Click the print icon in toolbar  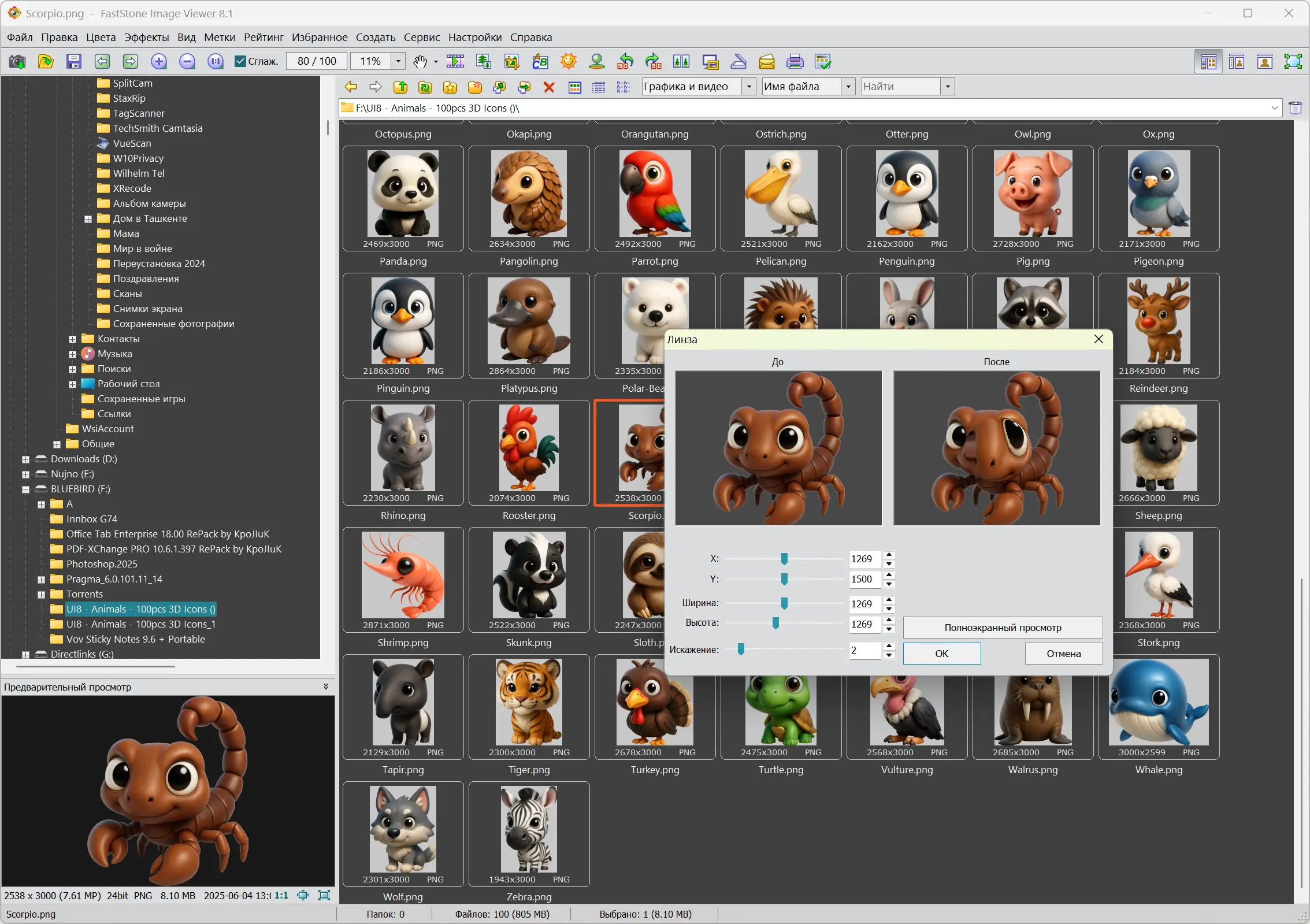tap(795, 61)
